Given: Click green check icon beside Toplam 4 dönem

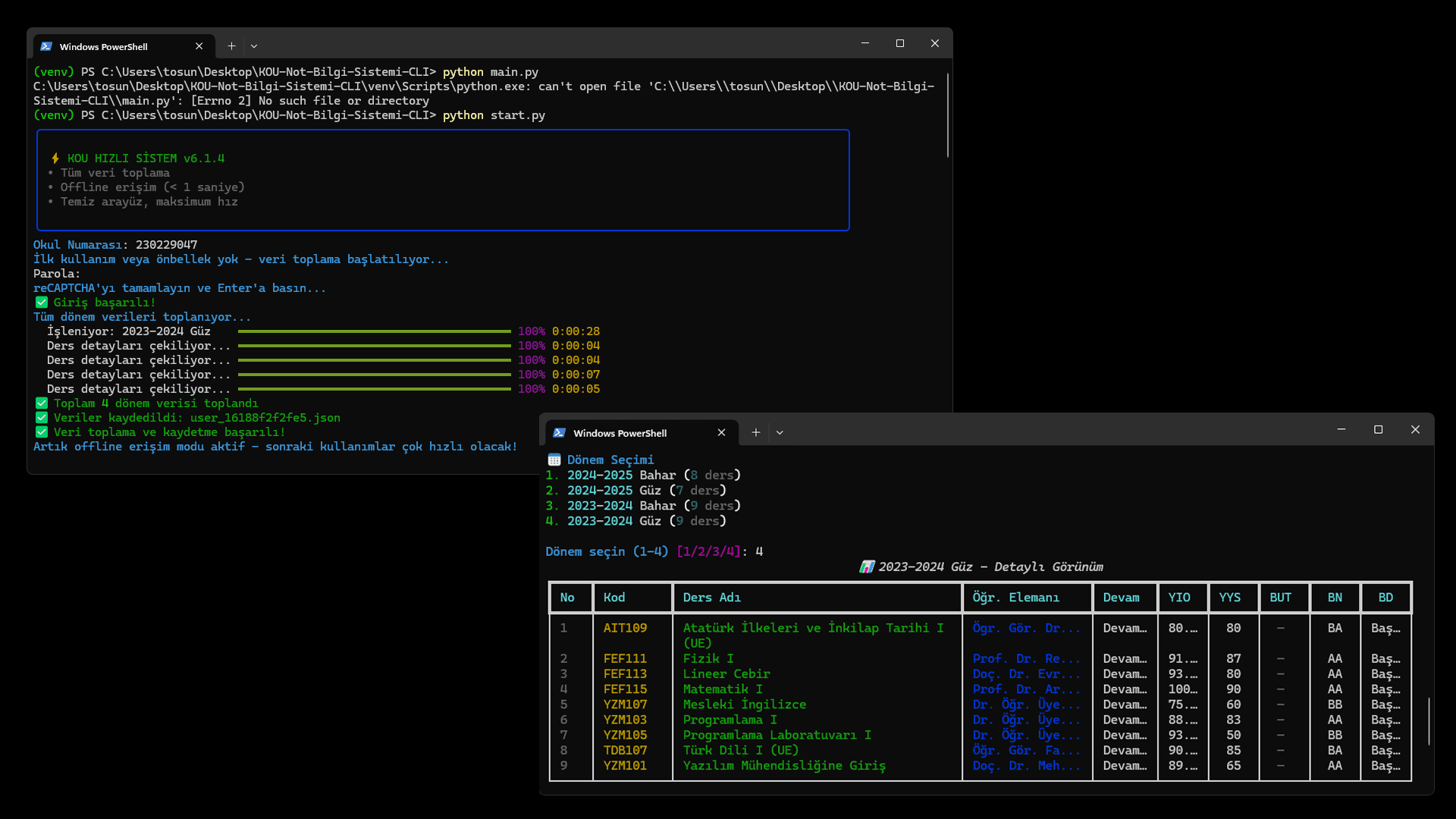Looking at the screenshot, I should [x=42, y=403].
